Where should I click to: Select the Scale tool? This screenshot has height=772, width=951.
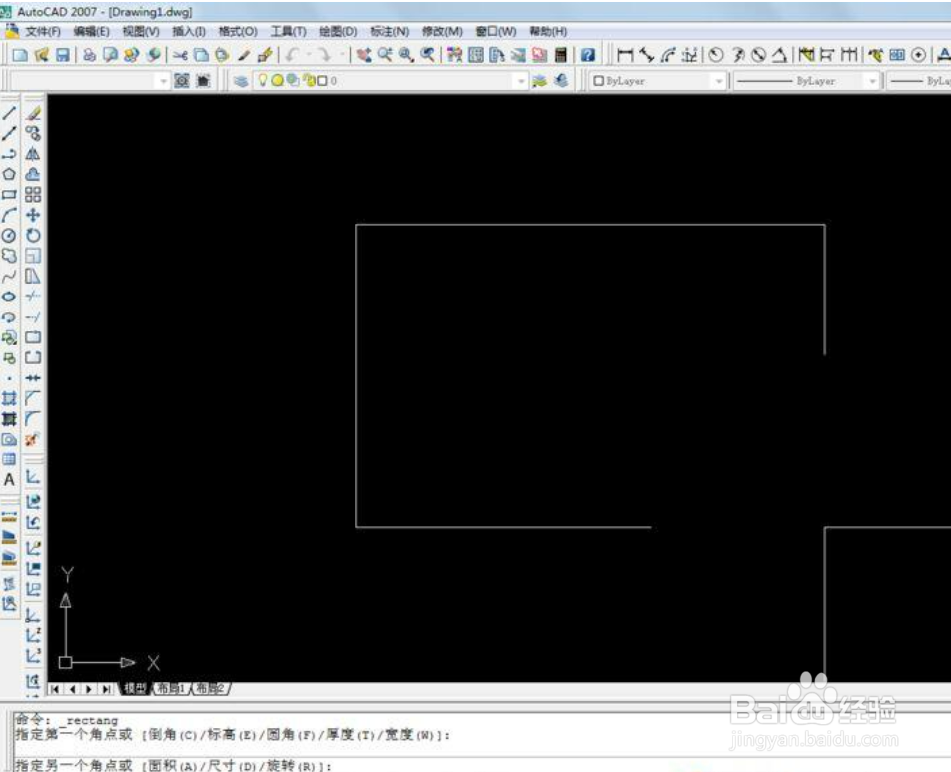(33, 256)
